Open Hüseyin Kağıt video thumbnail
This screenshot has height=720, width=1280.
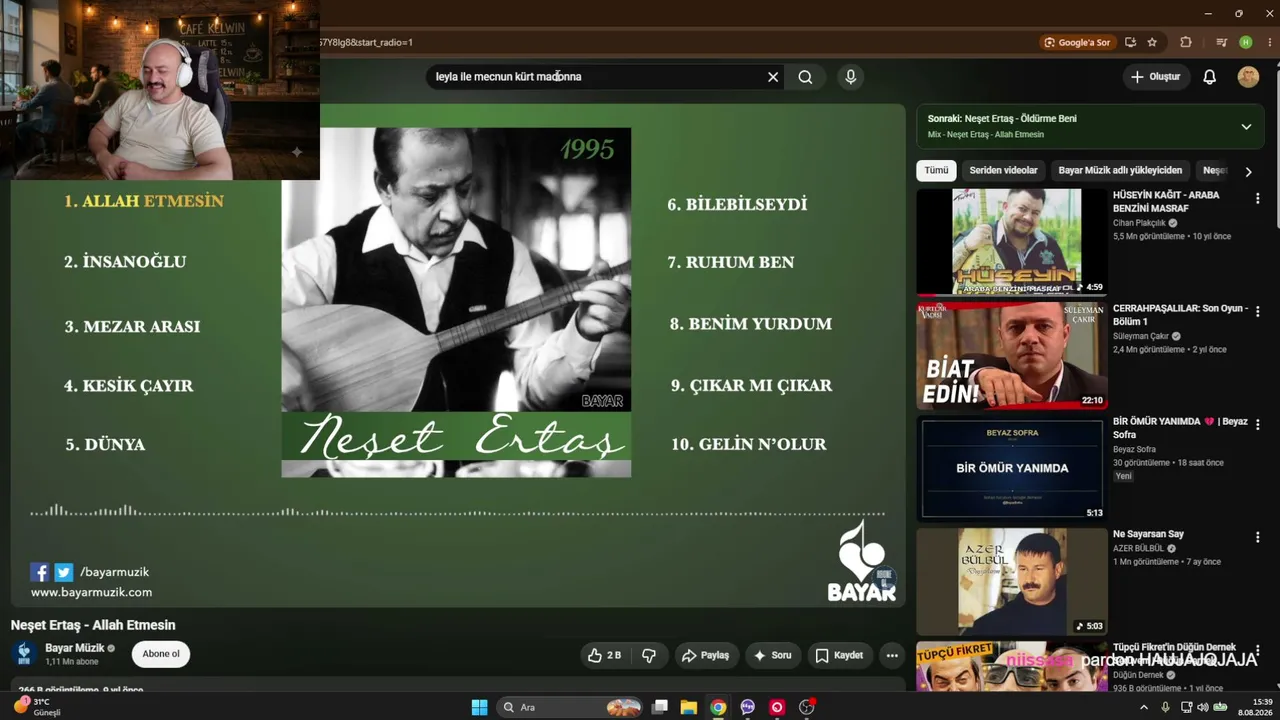pos(1012,242)
